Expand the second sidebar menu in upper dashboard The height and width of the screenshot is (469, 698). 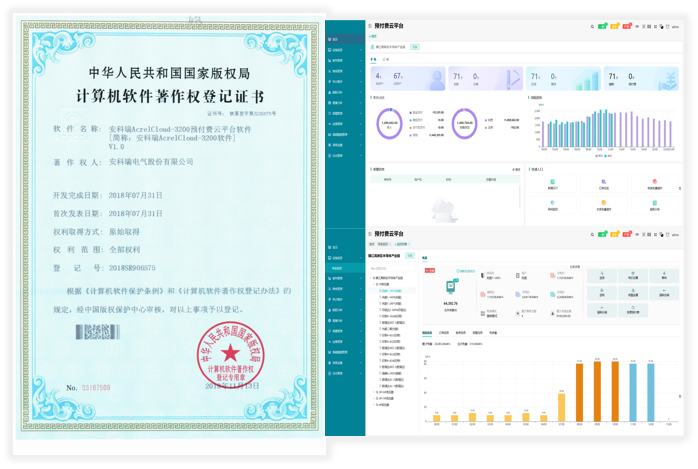pos(345,50)
